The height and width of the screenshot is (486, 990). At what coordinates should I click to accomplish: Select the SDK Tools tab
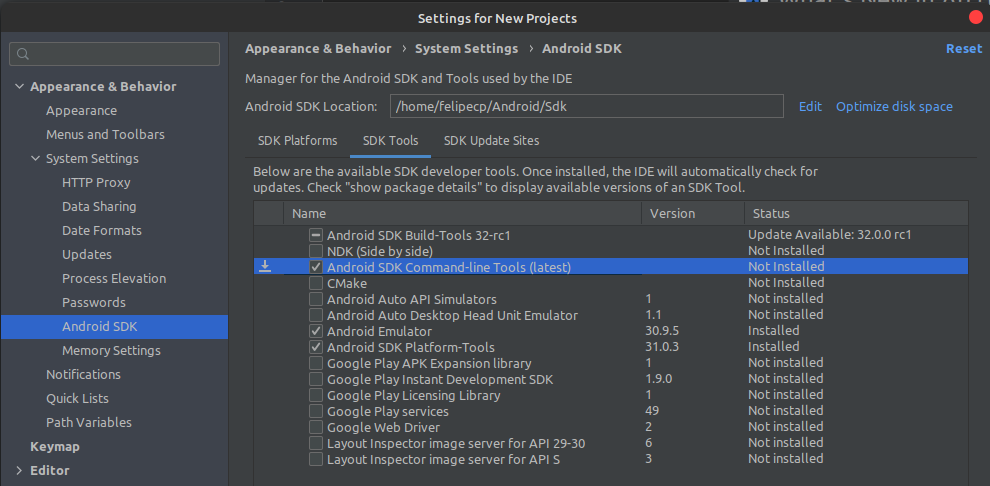coord(390,141)
